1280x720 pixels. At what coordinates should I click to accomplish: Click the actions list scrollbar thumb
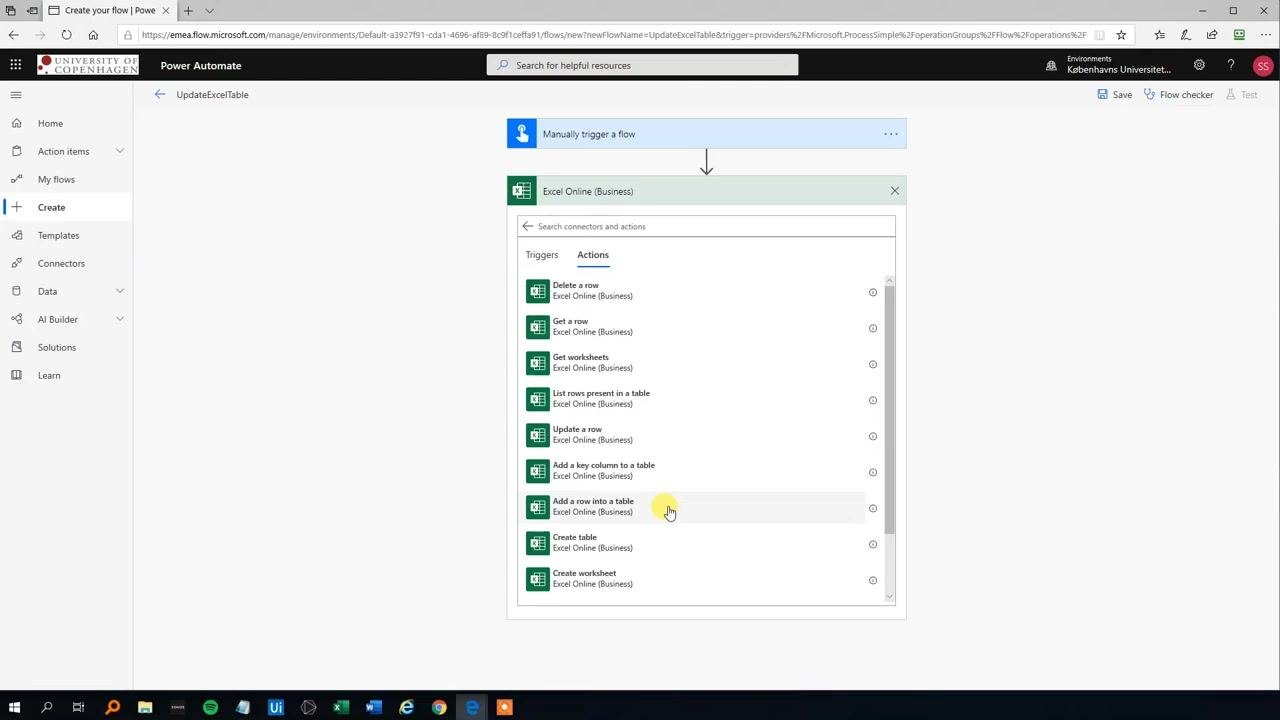(890, 410)
